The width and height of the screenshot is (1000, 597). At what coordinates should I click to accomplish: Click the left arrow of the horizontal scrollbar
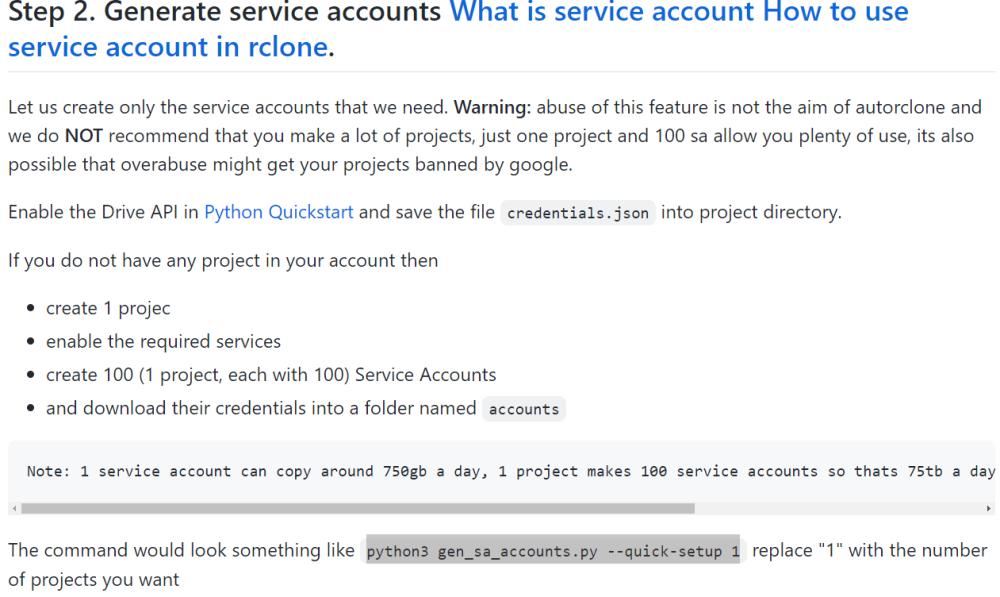click(14, 508)
